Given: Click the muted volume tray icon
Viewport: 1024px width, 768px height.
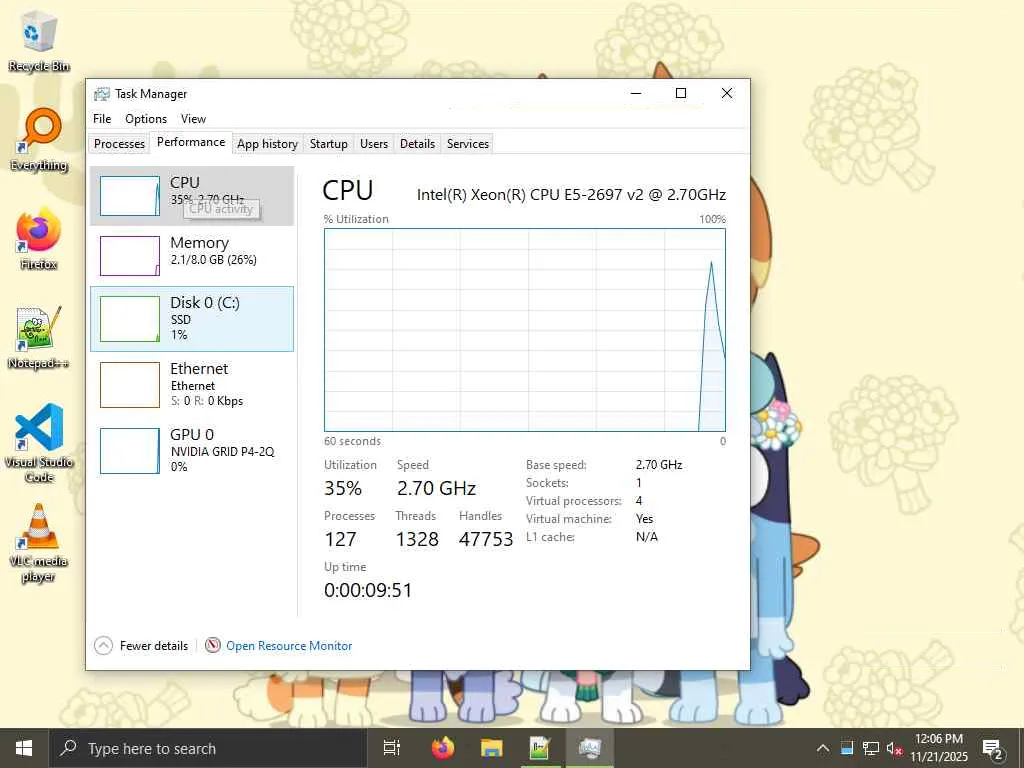Looking at the screenshot, I should point(894,748).
